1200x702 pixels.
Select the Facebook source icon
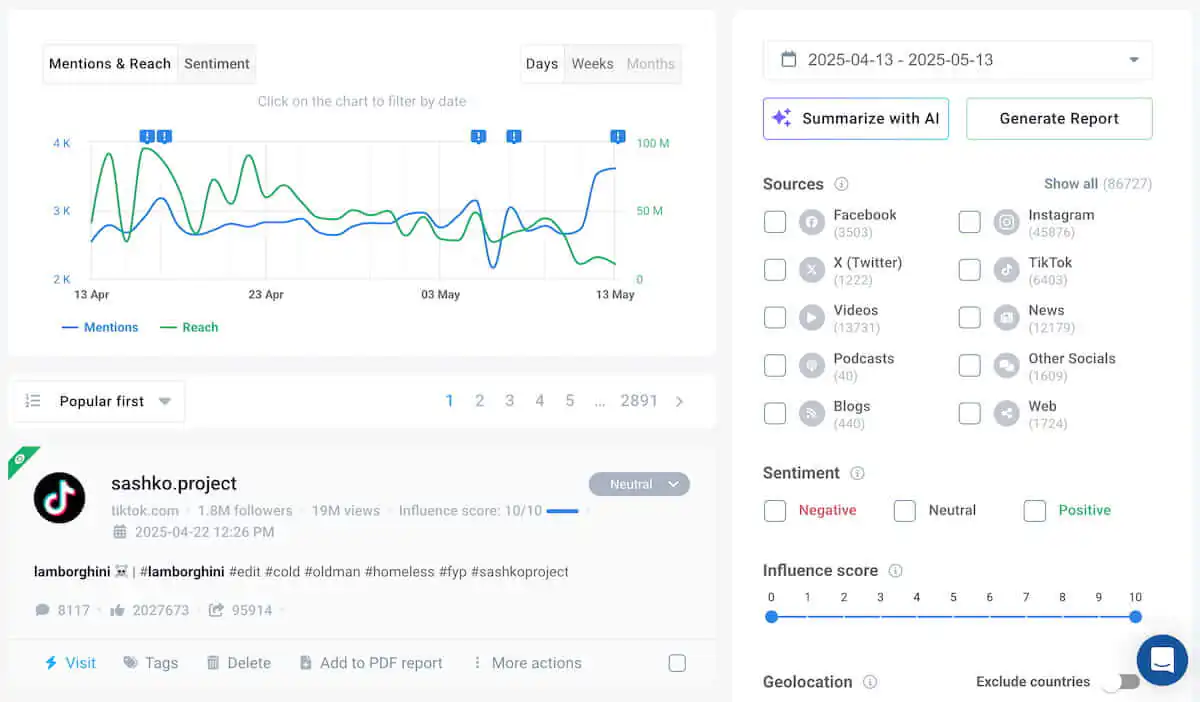click(x=811, y=221)
